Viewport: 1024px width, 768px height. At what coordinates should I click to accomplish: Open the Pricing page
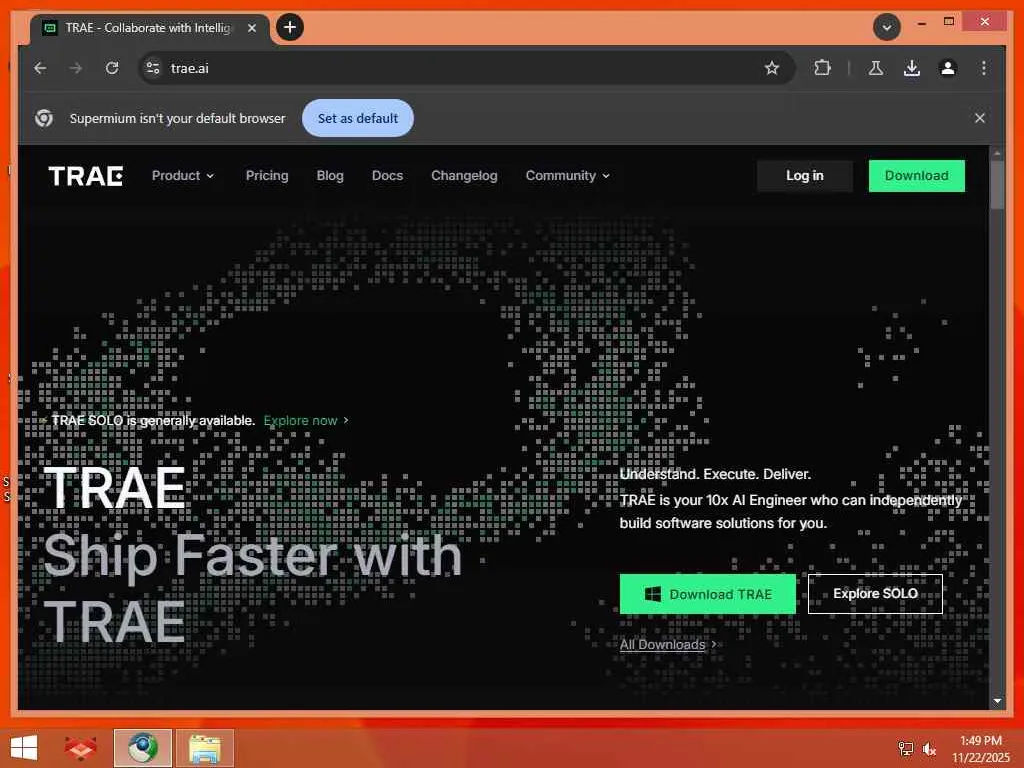[267, 176]
